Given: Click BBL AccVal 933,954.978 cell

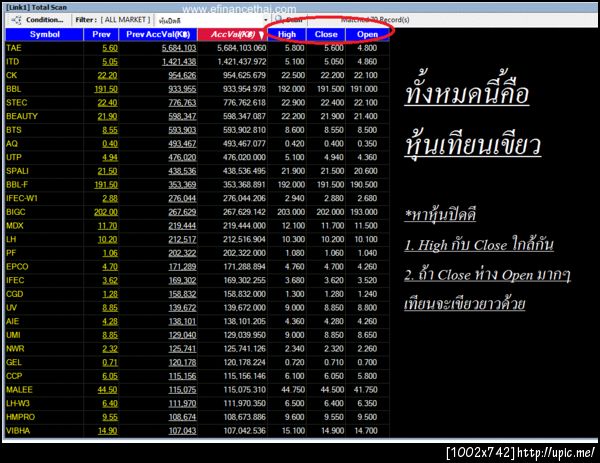Looking at the screenshot, I should (245, 89).
